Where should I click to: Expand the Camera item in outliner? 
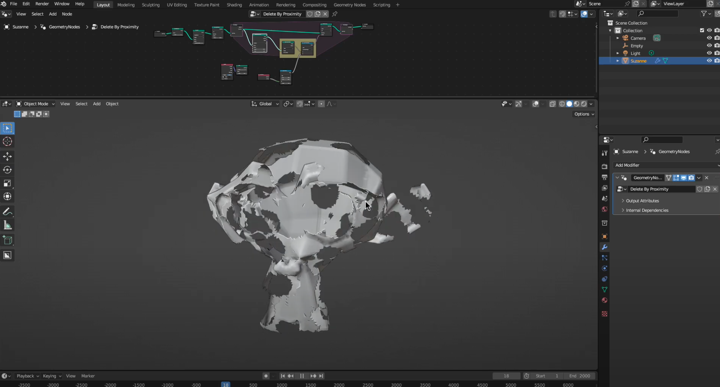pyautogui.click(x=618, y=38)
